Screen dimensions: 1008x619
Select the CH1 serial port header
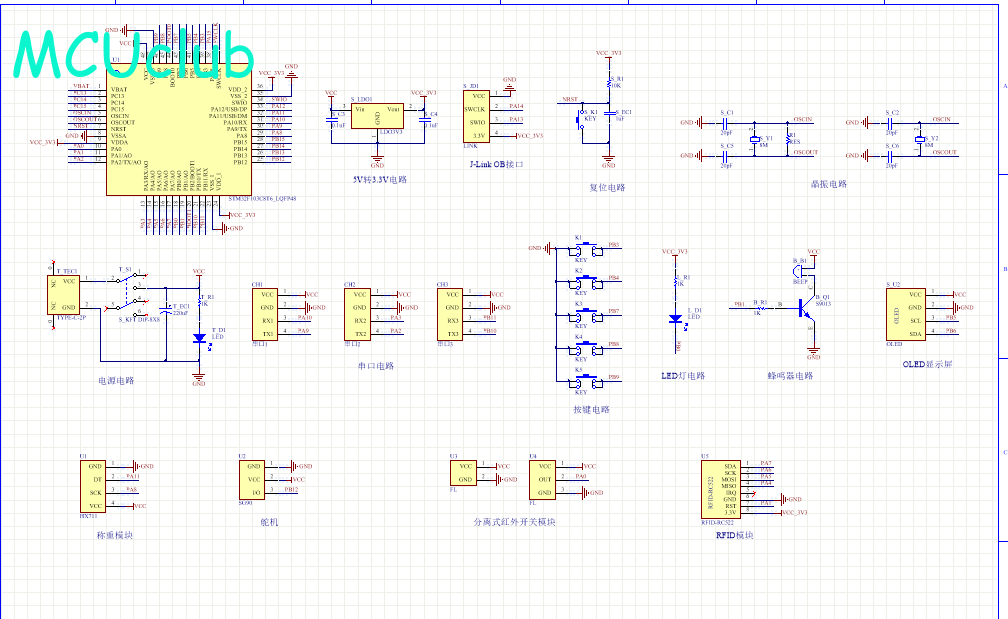265,314
